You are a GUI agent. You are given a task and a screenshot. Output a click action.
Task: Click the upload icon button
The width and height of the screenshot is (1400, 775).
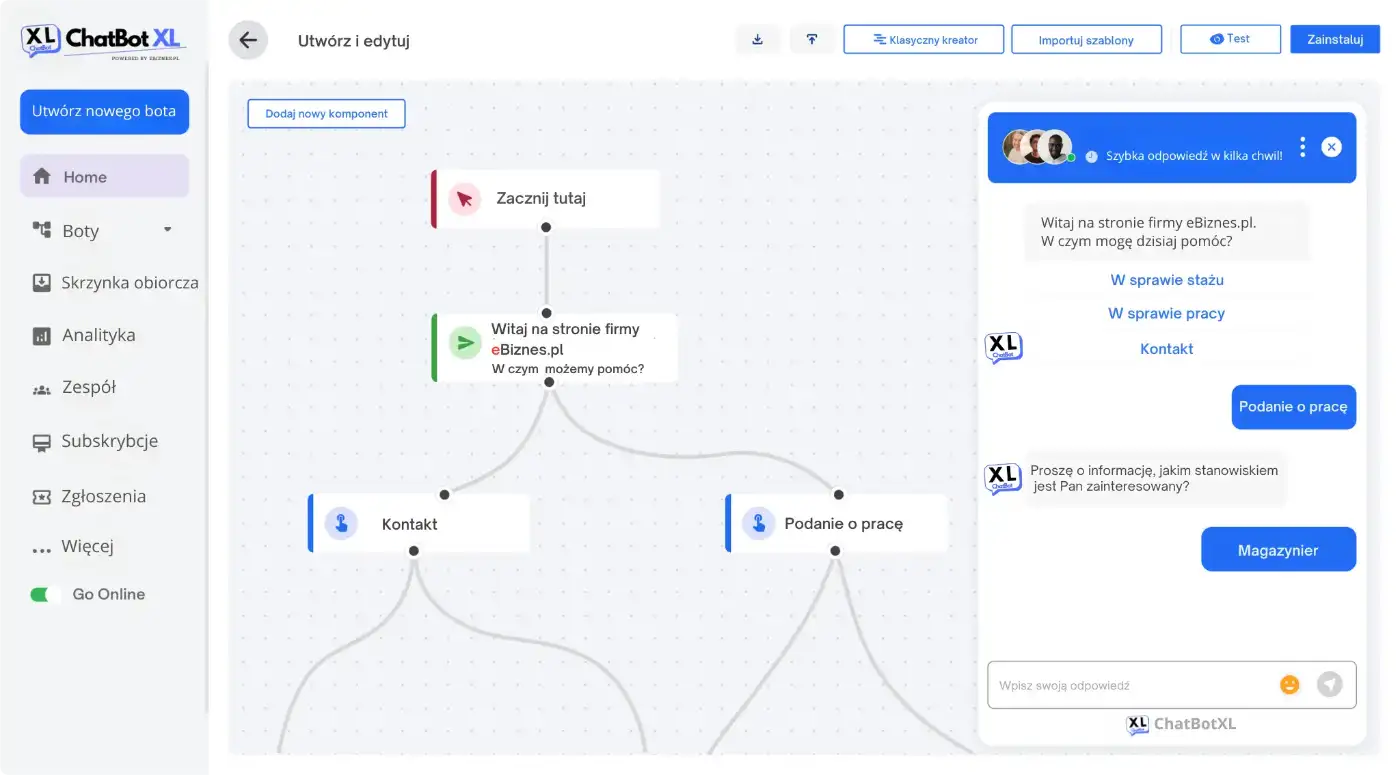pos(812,39)
